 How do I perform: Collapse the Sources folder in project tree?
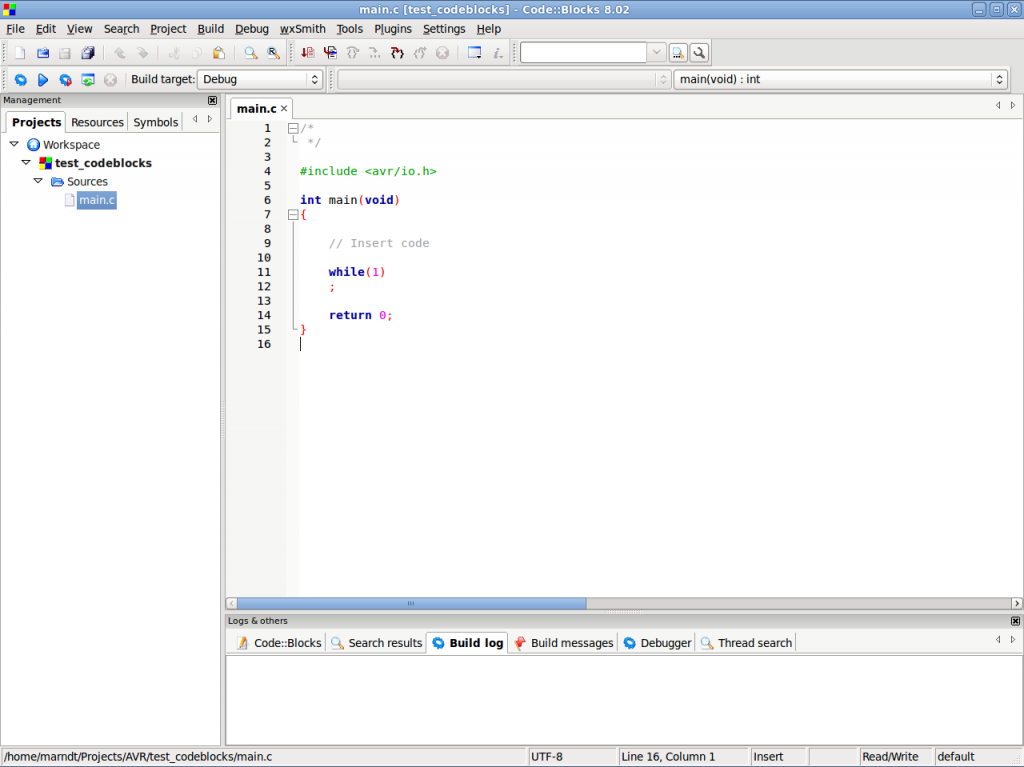pyautogui.click(x=38, y=182)
